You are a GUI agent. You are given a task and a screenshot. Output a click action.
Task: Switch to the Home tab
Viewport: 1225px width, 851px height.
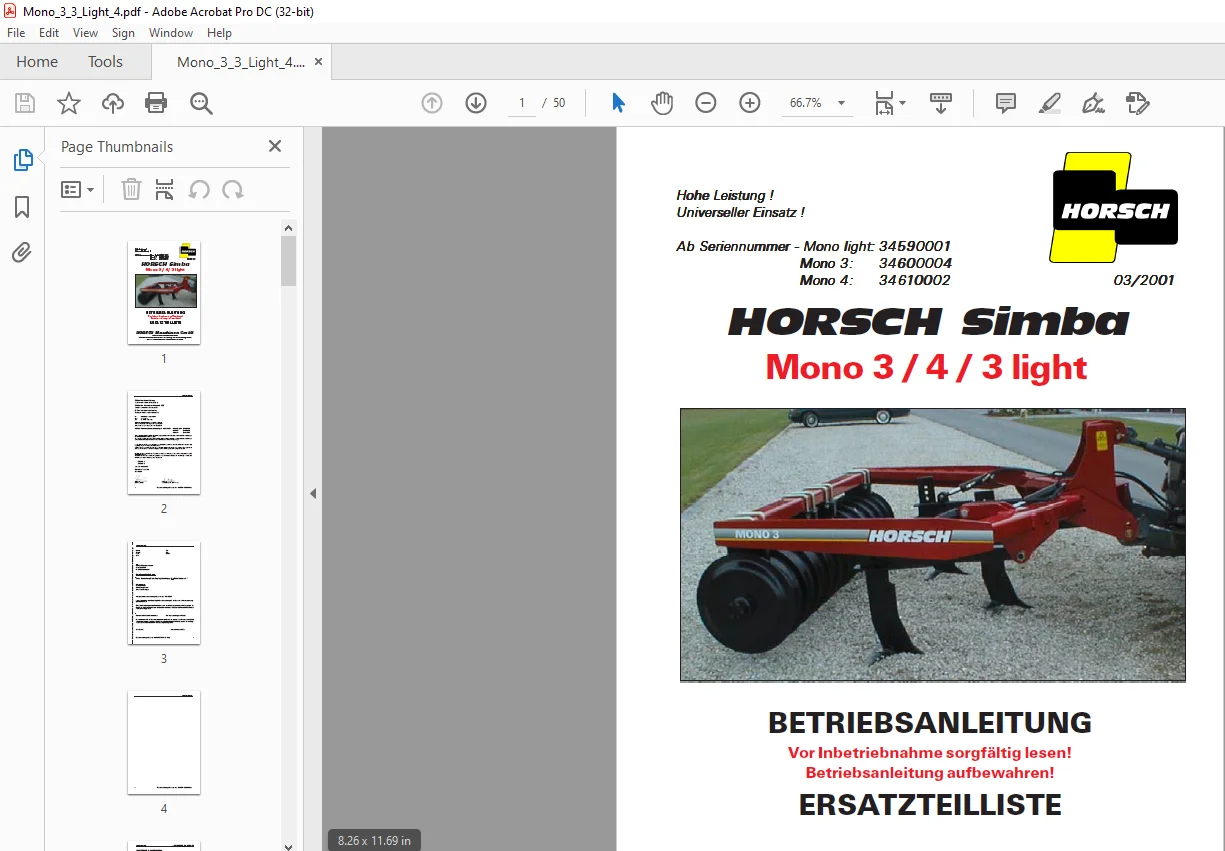(37, 61)
